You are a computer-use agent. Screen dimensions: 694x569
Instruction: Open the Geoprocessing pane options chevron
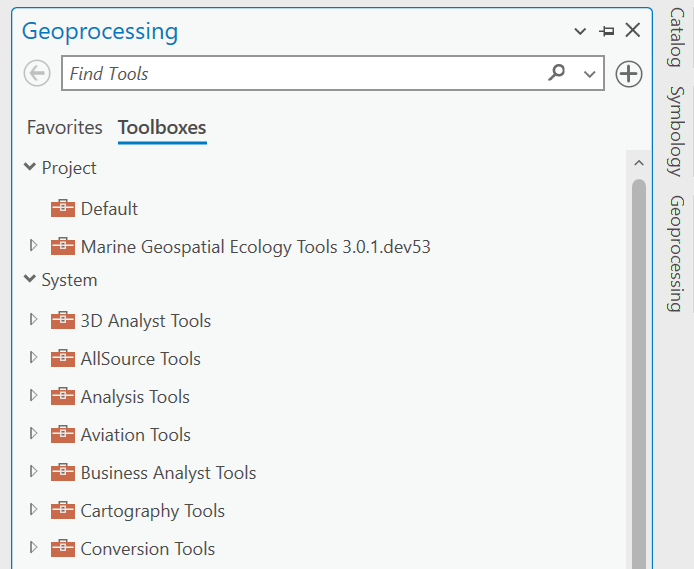tap(580, 31)
